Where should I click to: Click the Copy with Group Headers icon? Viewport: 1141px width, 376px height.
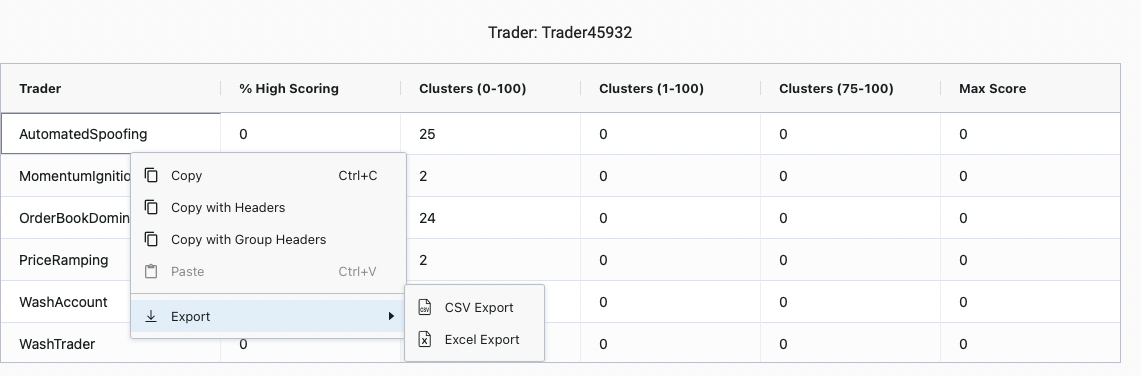pos(151,239)
